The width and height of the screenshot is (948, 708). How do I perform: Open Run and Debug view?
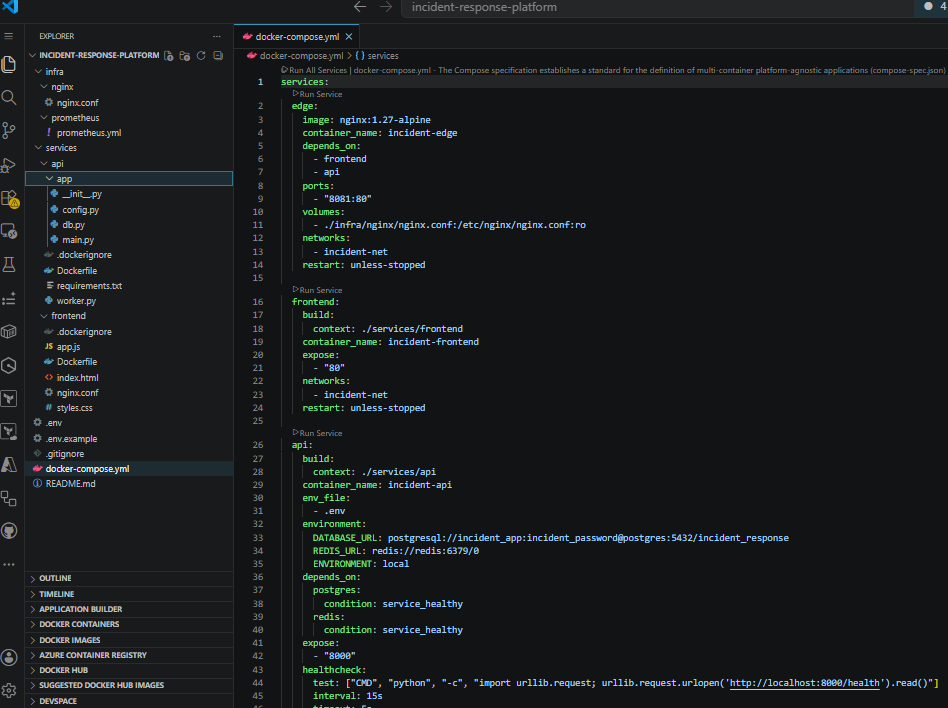[x=9, y=164]
